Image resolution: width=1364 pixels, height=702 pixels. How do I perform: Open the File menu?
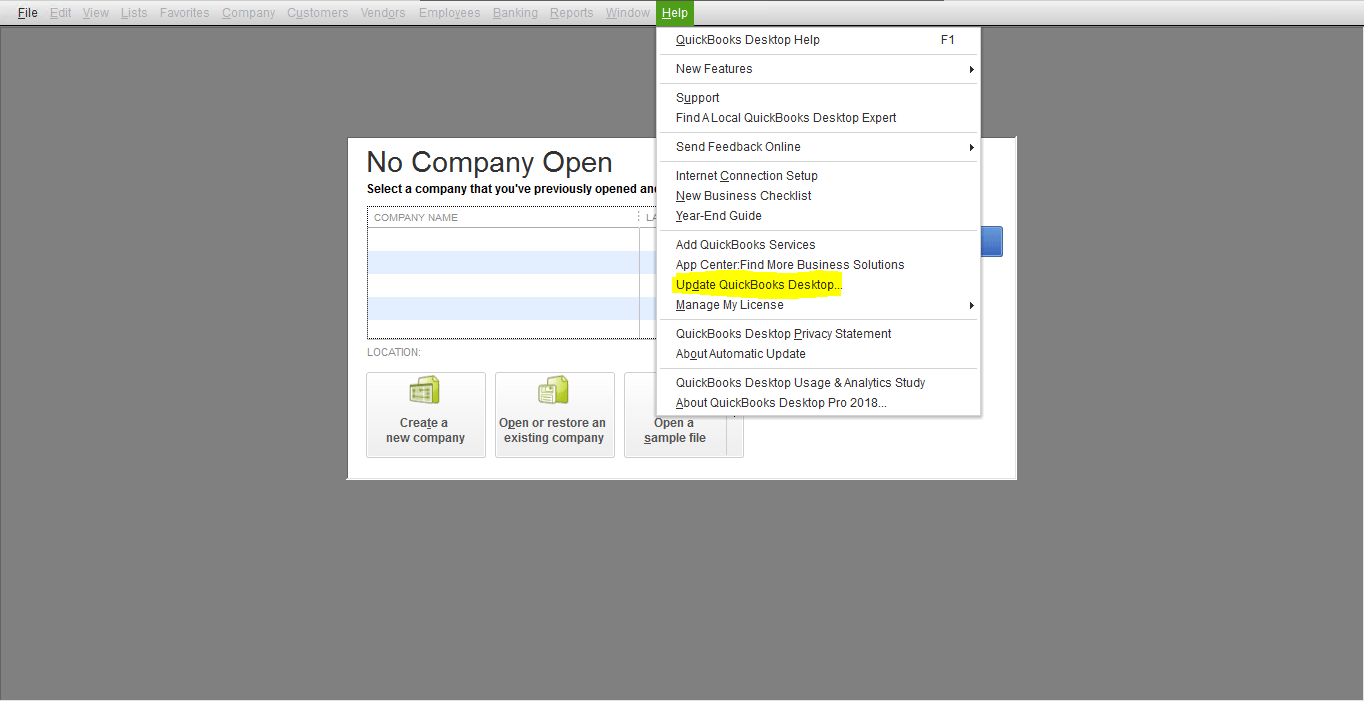(x=27, y=13)
